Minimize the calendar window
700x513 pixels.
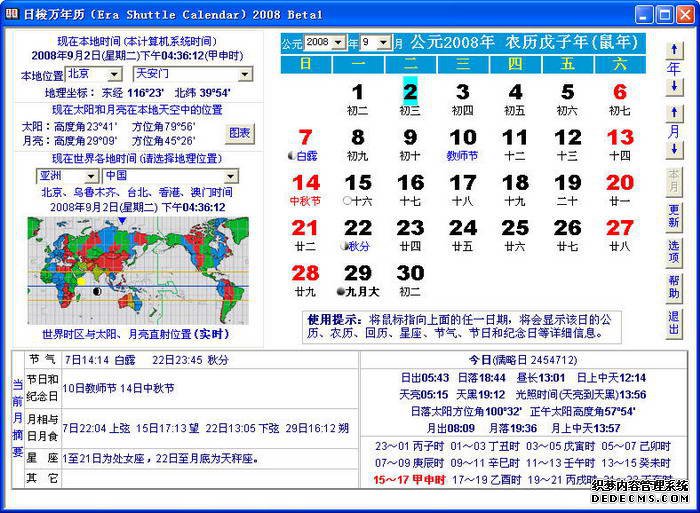tap(643, 15)
